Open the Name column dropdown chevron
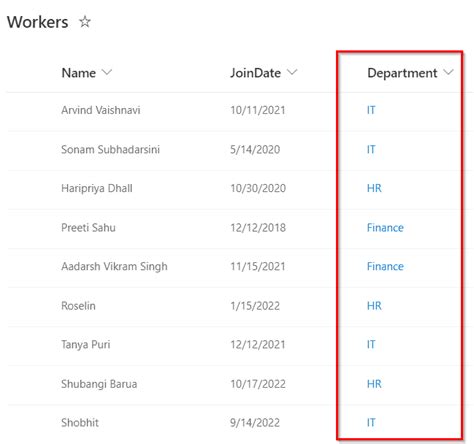474x444 pixels. click(107, 72)
